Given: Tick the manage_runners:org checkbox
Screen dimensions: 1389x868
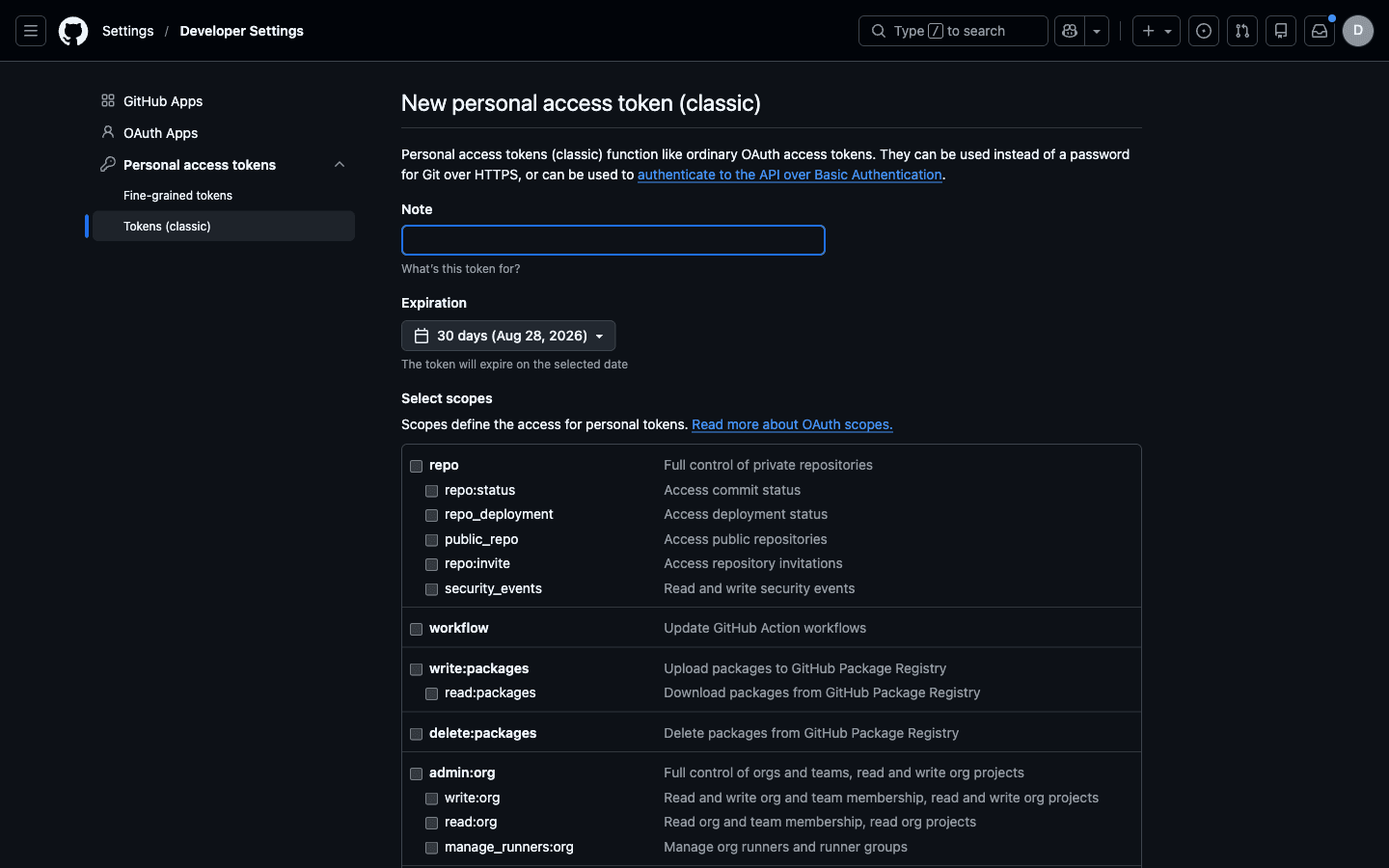Looking at the screenshot, I should pyautogui.click(x=432, y=848).
